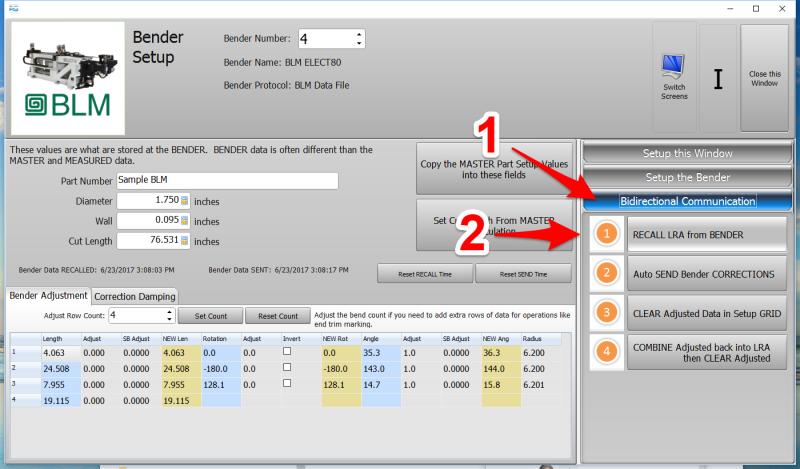Click the app icon in title bar
The width and height of the screenshot is (800, 469).
click(14, 8)
